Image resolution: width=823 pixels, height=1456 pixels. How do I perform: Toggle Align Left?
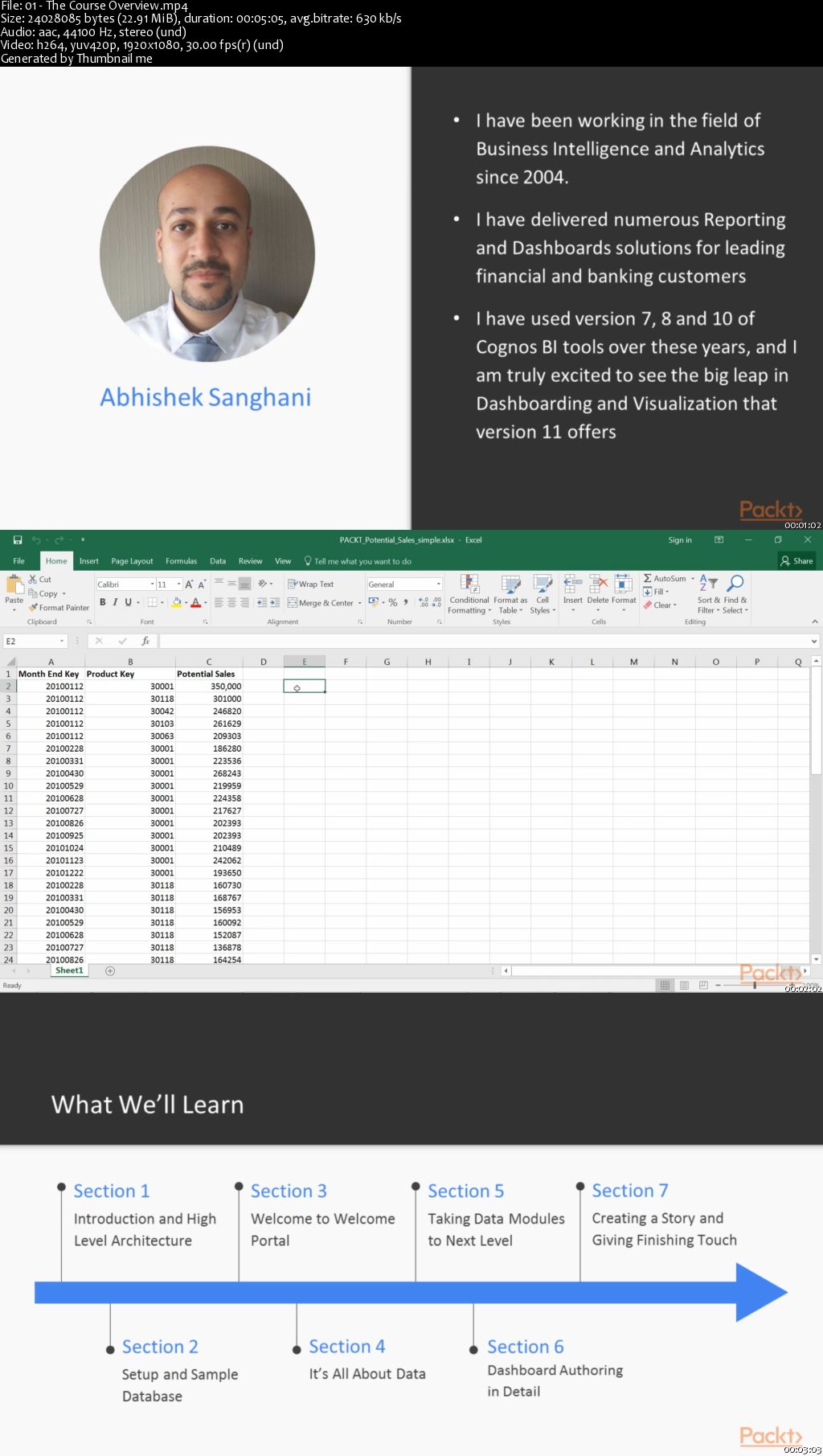(219, 602)
